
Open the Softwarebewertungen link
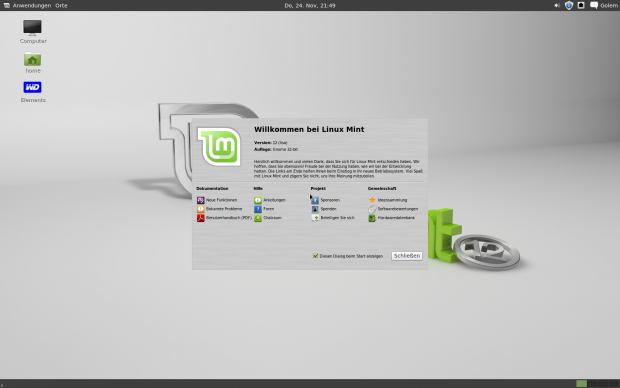(398, 209)
